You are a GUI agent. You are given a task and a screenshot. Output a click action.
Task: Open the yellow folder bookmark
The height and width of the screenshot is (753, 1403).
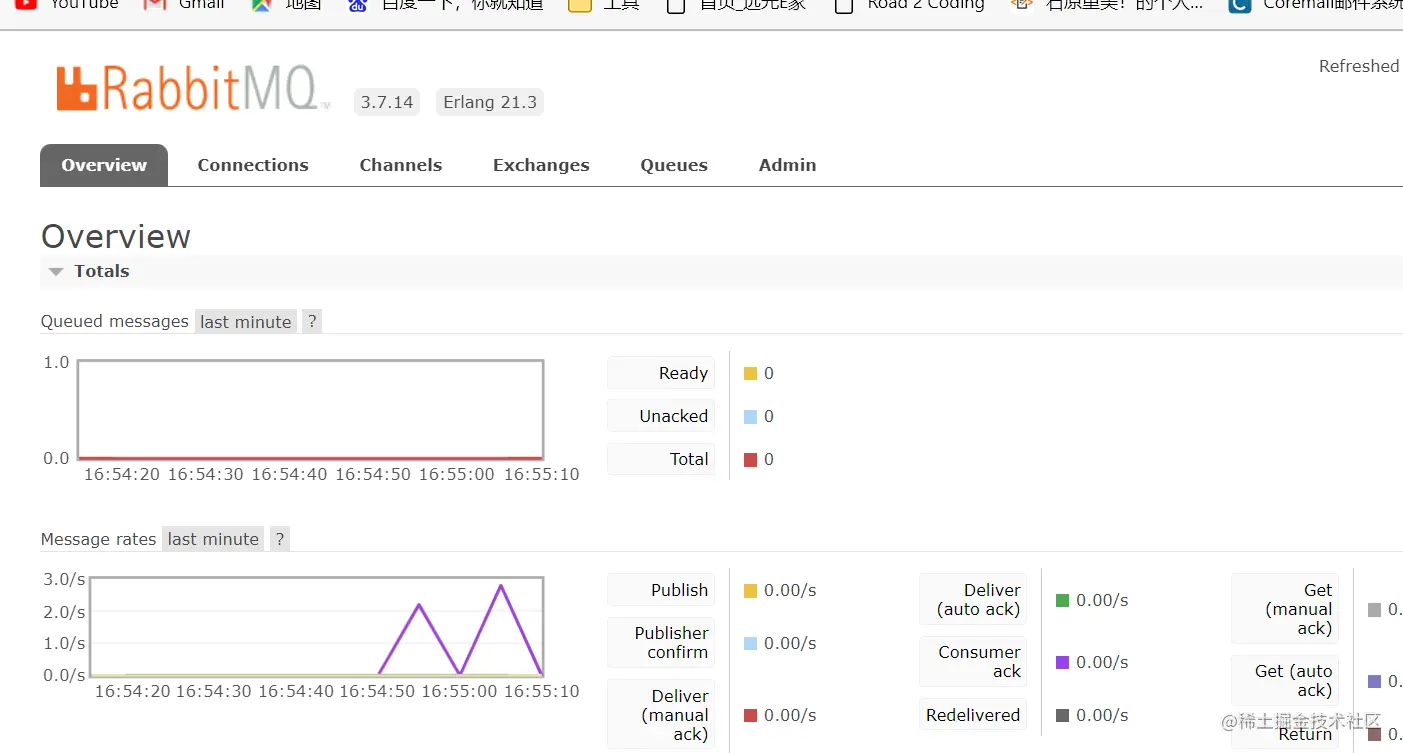[579, 5]
